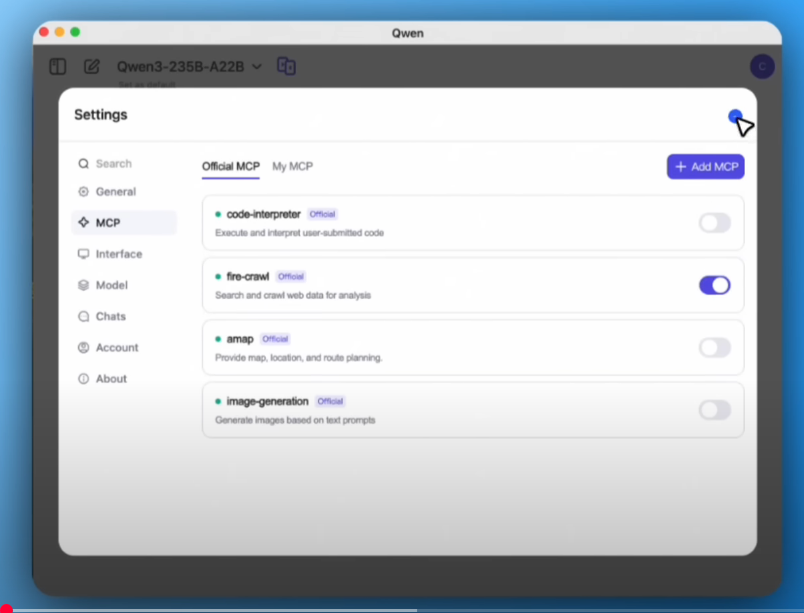The width and height of the screenshot is (804, 613).
Task: Click the amap name text
Action: pyautogui.click(x=240, y=339)
